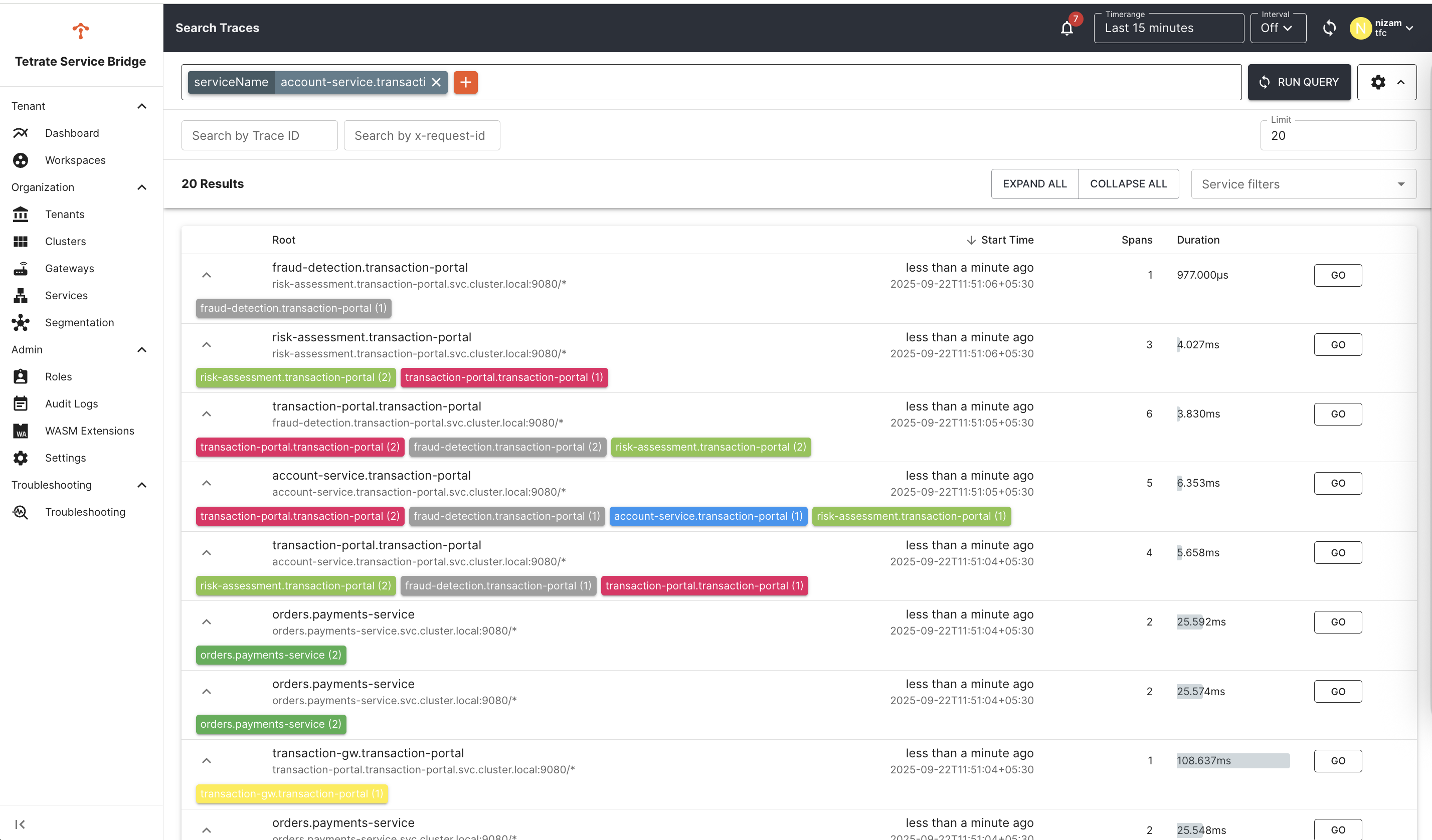The width and height of the screenshot is (1432, 840).
Task: Open Audit Logs in Admin menu
Action: coord(71,404)
